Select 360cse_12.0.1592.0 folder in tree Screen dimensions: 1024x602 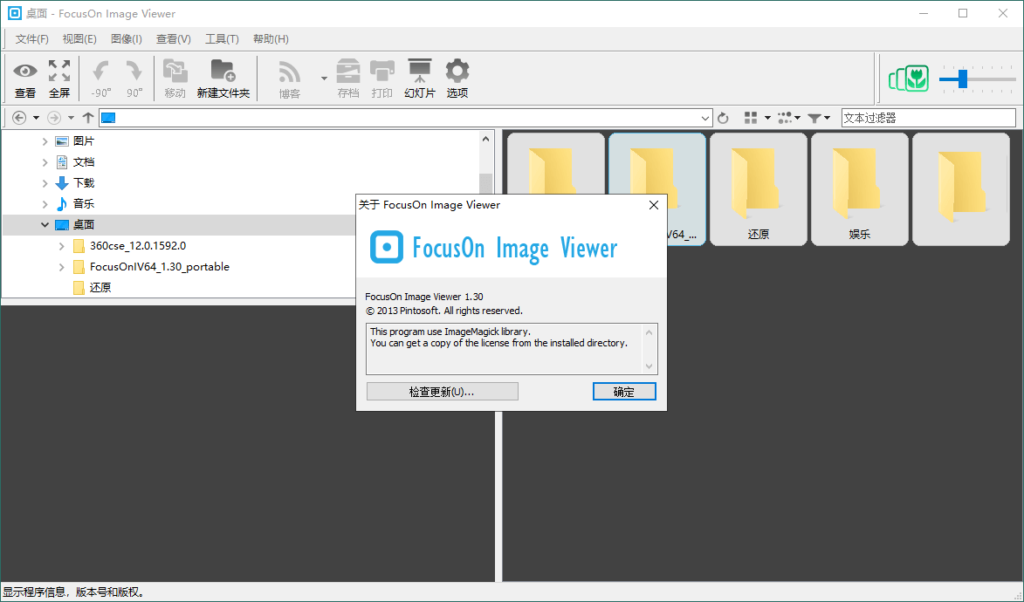(138, 246)
